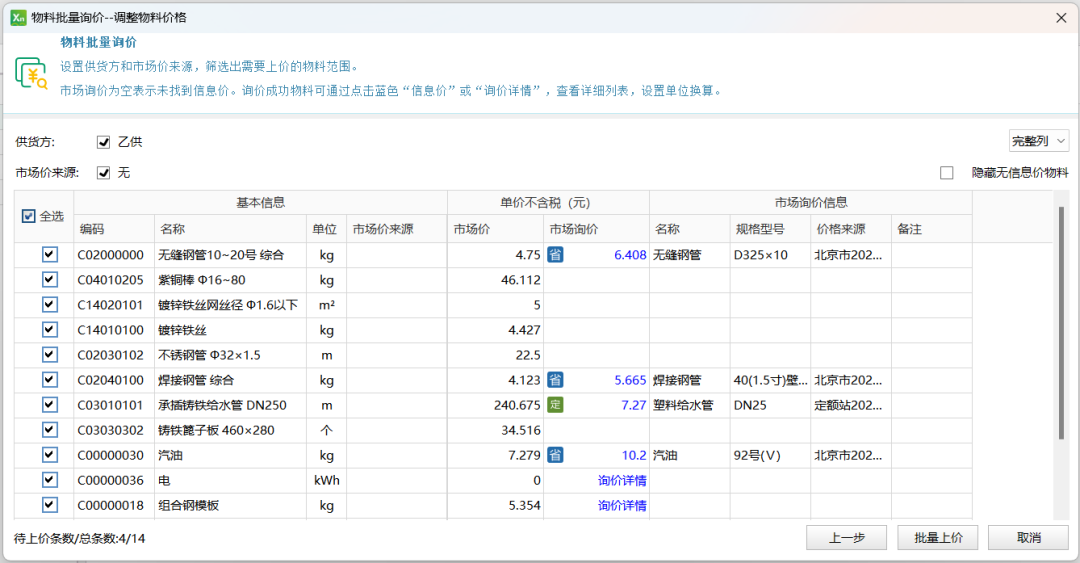Click the 省 badge in the 无缝钢管 row
Viewport: 1080px width, 563px height.
click(x=556, y=255)
